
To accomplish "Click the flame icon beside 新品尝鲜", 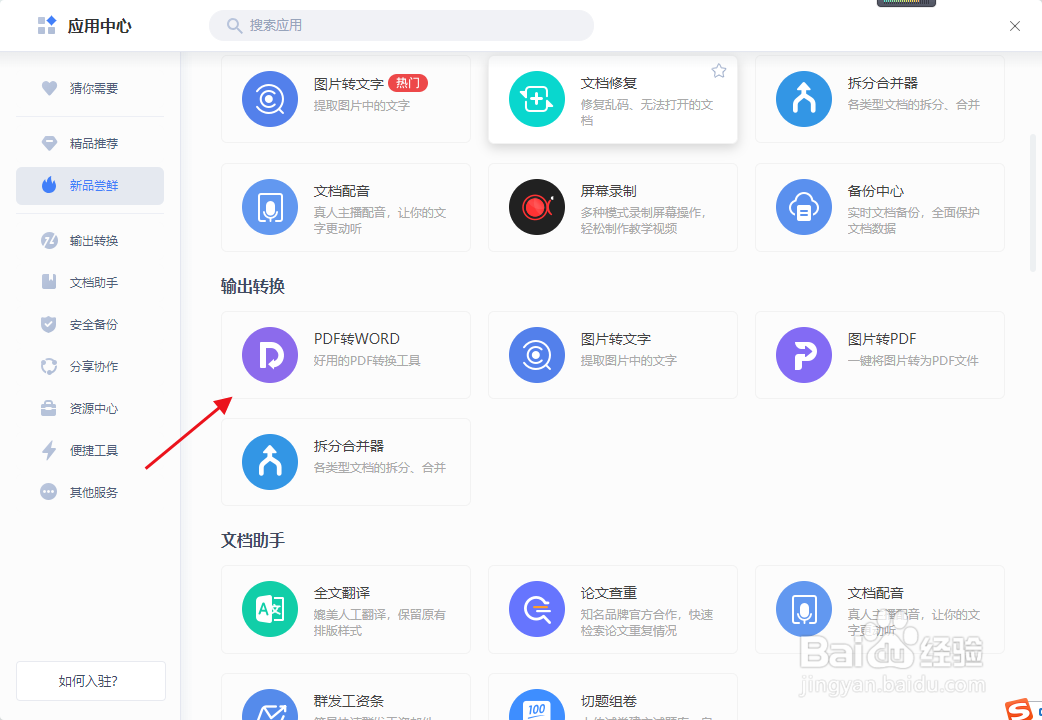I will pos(49,185).
